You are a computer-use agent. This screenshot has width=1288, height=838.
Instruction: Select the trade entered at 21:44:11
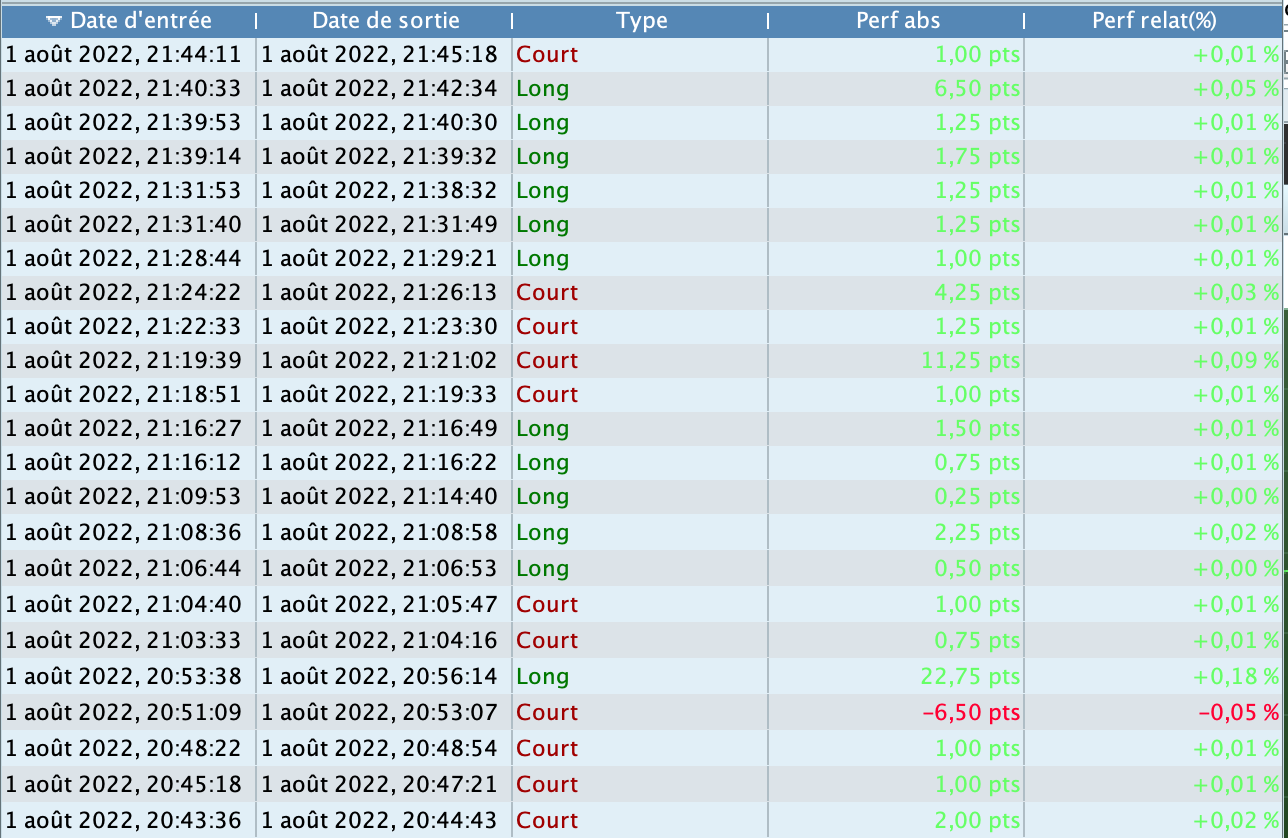(124, 55)
